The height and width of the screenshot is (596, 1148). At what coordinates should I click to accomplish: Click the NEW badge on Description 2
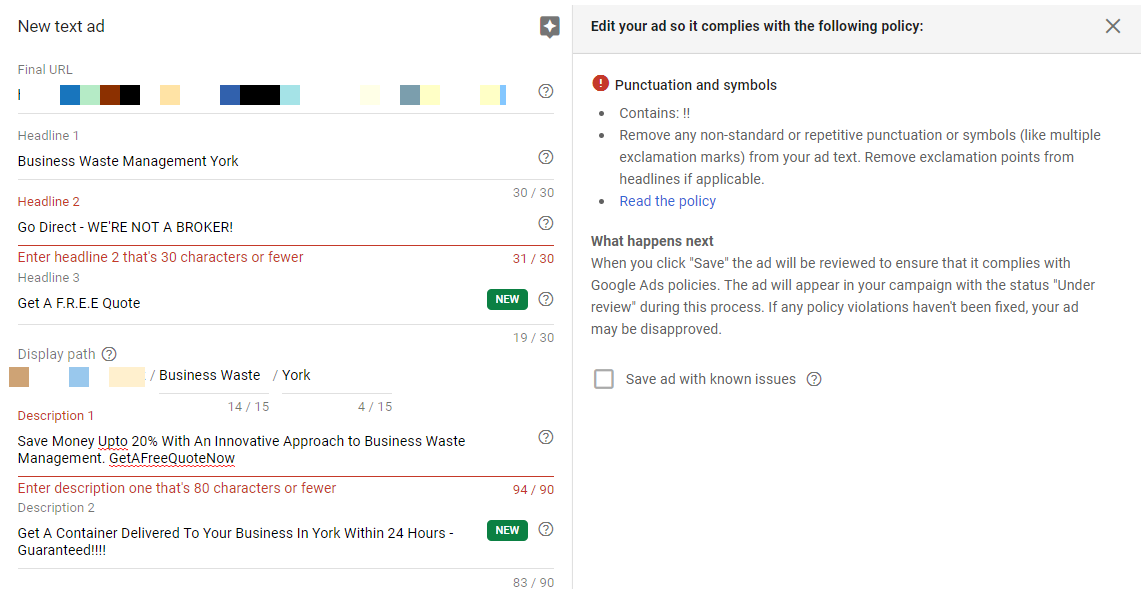(507, 530)
